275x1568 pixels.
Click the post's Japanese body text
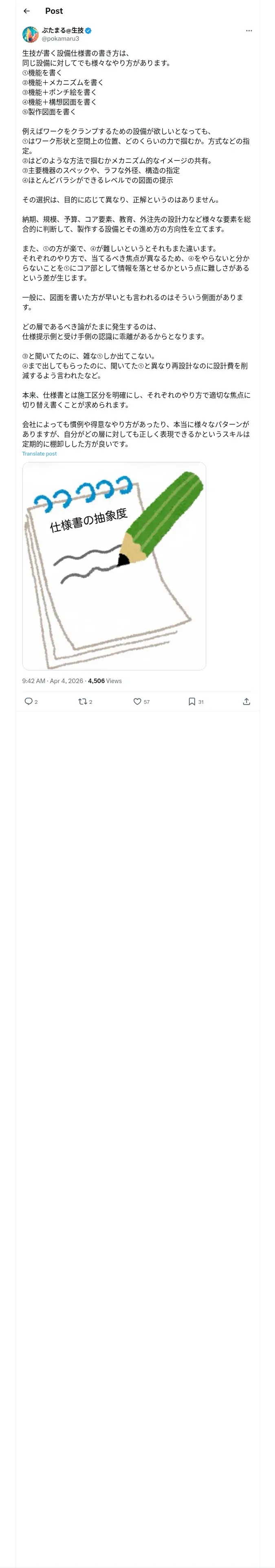pos(136,248)
